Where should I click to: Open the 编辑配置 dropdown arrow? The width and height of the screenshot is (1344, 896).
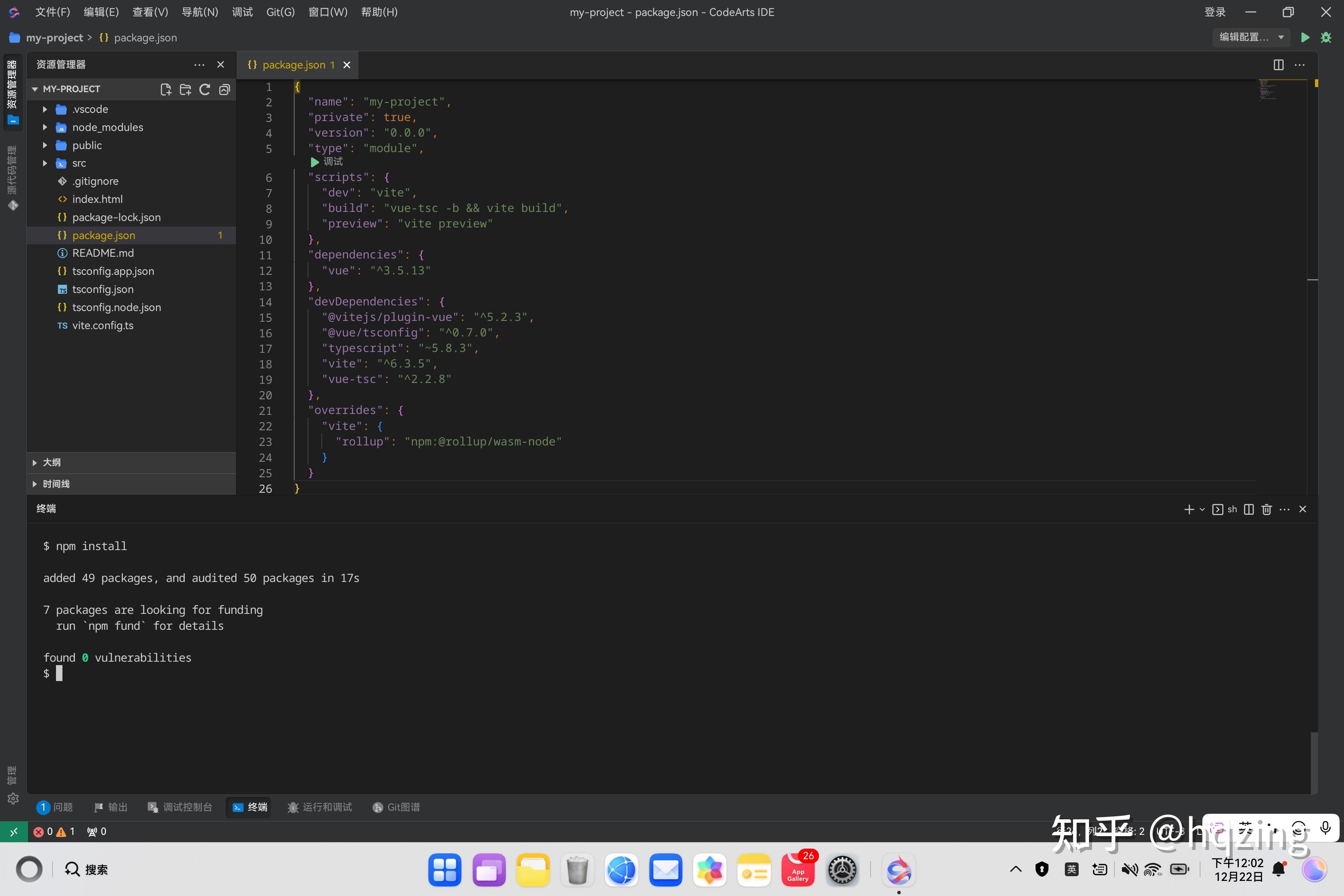[1282, 37]
